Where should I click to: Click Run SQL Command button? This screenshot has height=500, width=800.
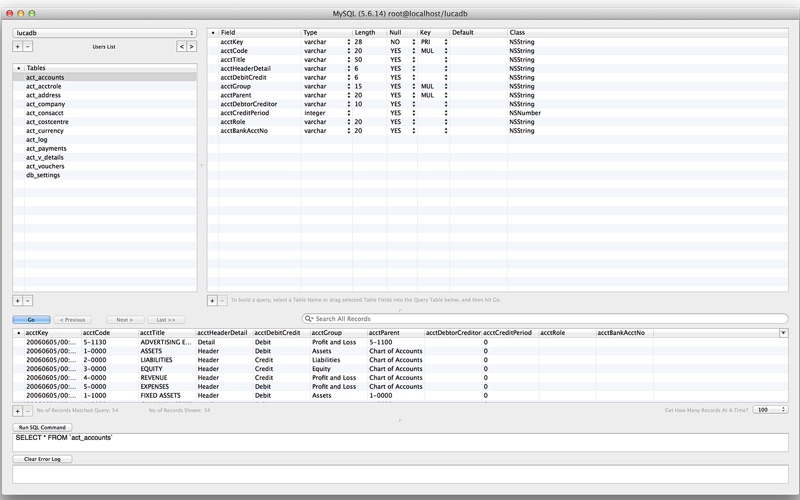[42, 427]
